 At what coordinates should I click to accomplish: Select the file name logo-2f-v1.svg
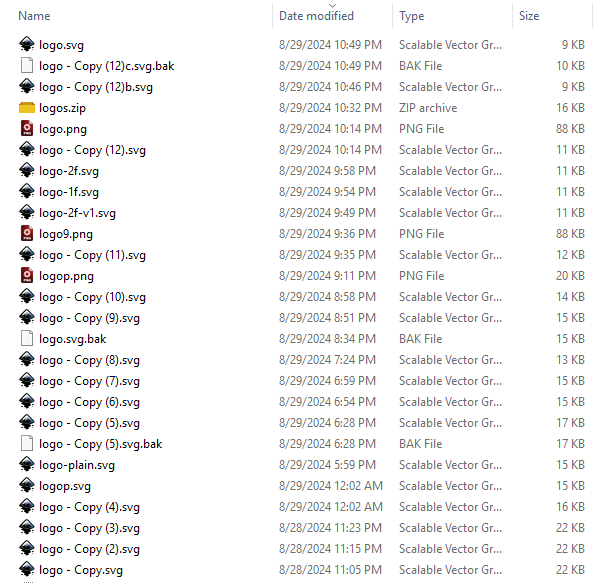click(x=77, y=213)
